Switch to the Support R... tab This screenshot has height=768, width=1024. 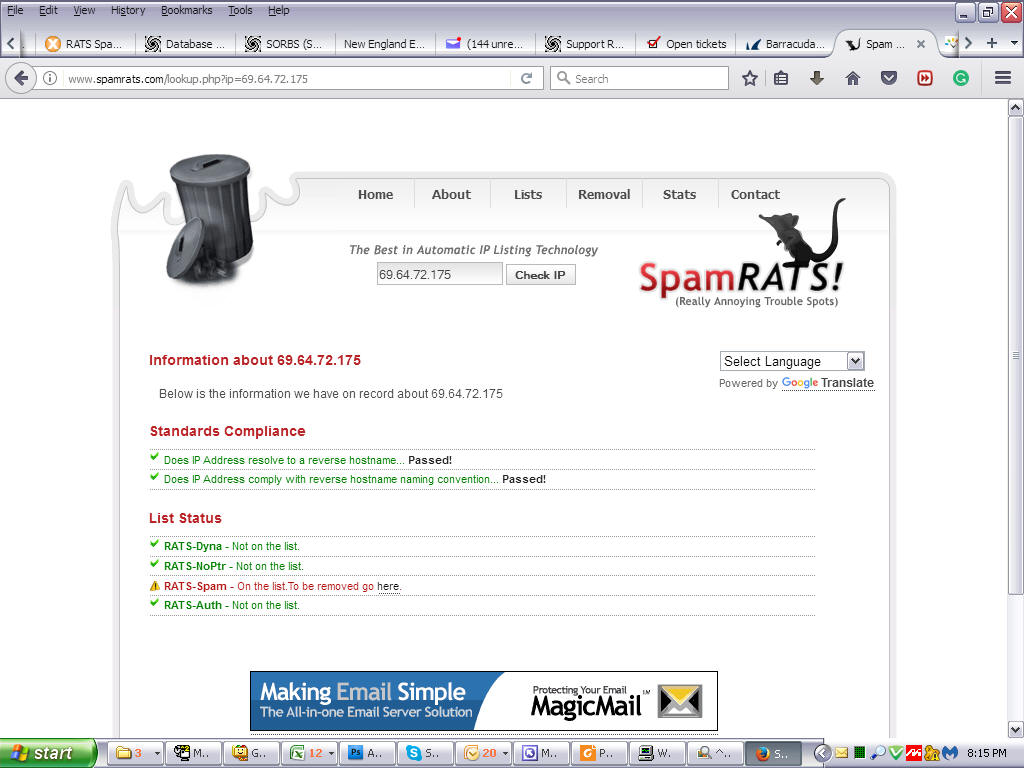pyautogui.click(x=585, y=44)
